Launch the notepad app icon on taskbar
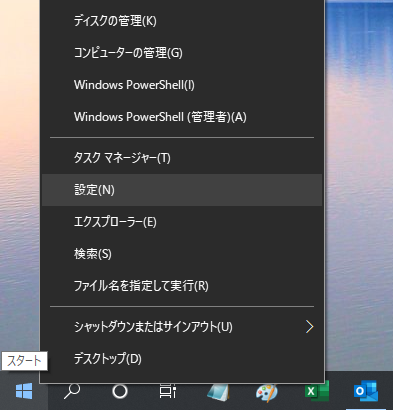This screenshot has height=410, width=393. pos(218,391)
